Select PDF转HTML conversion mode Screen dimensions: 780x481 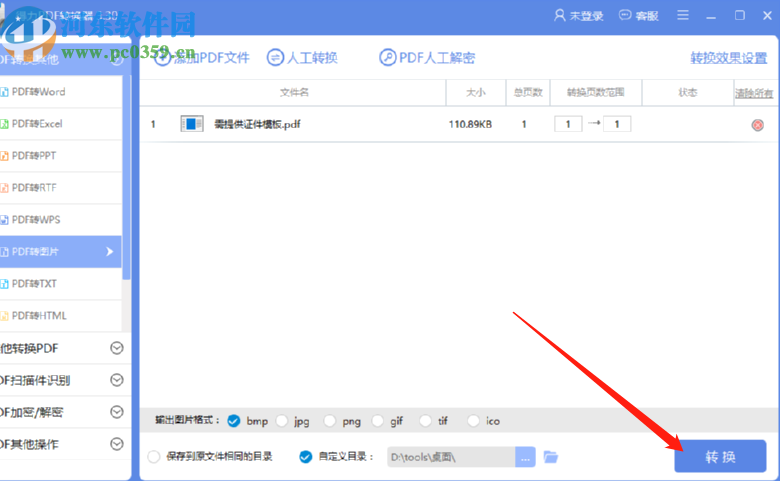pos(61,315)
